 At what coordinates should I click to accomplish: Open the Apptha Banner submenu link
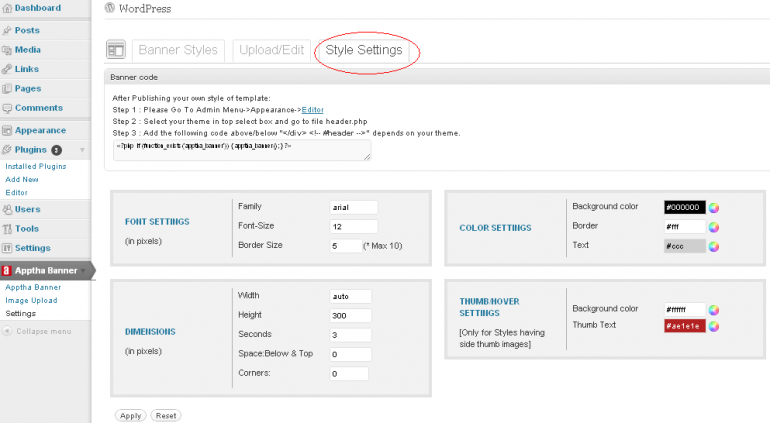click(x=33, y=287)
